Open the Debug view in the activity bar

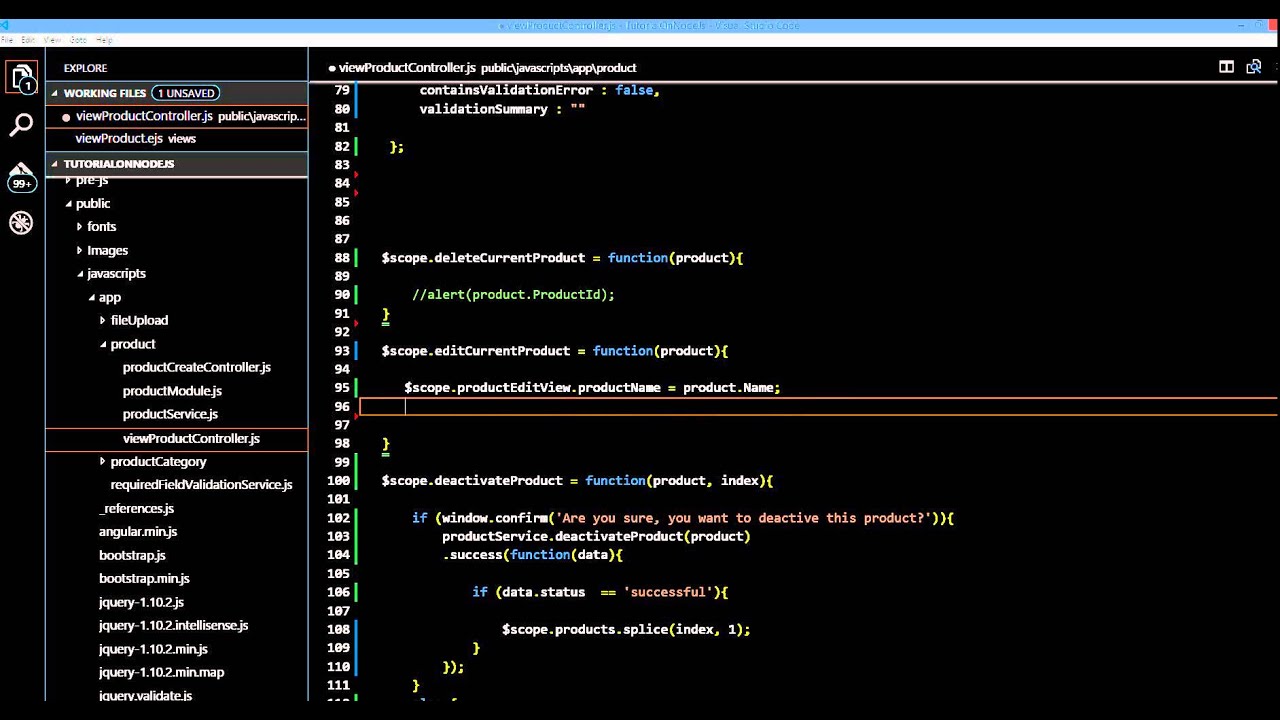[22, 223]
